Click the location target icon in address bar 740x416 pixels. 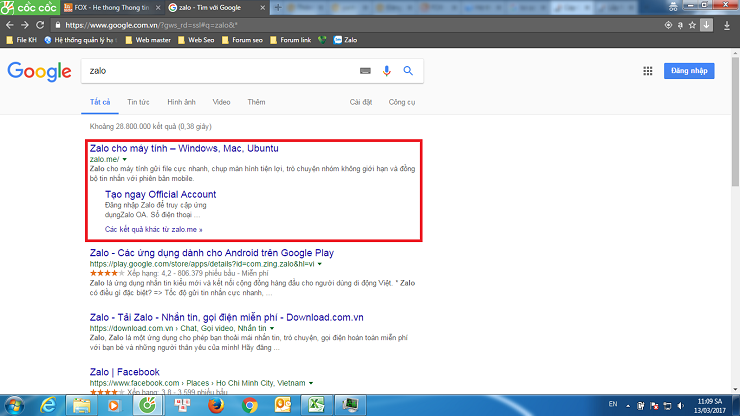[x=668, y=25]
